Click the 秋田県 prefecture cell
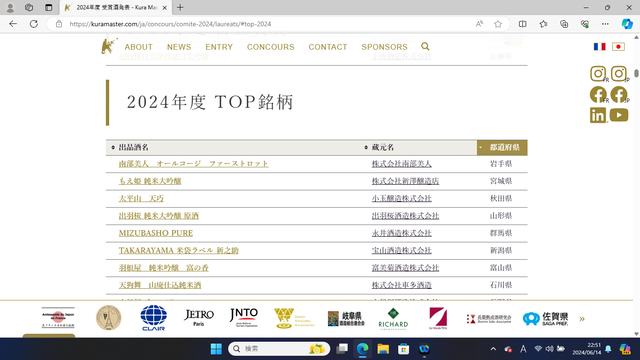Image resolution: width=640 pixels, height=360 pixels. pos(501,198)
